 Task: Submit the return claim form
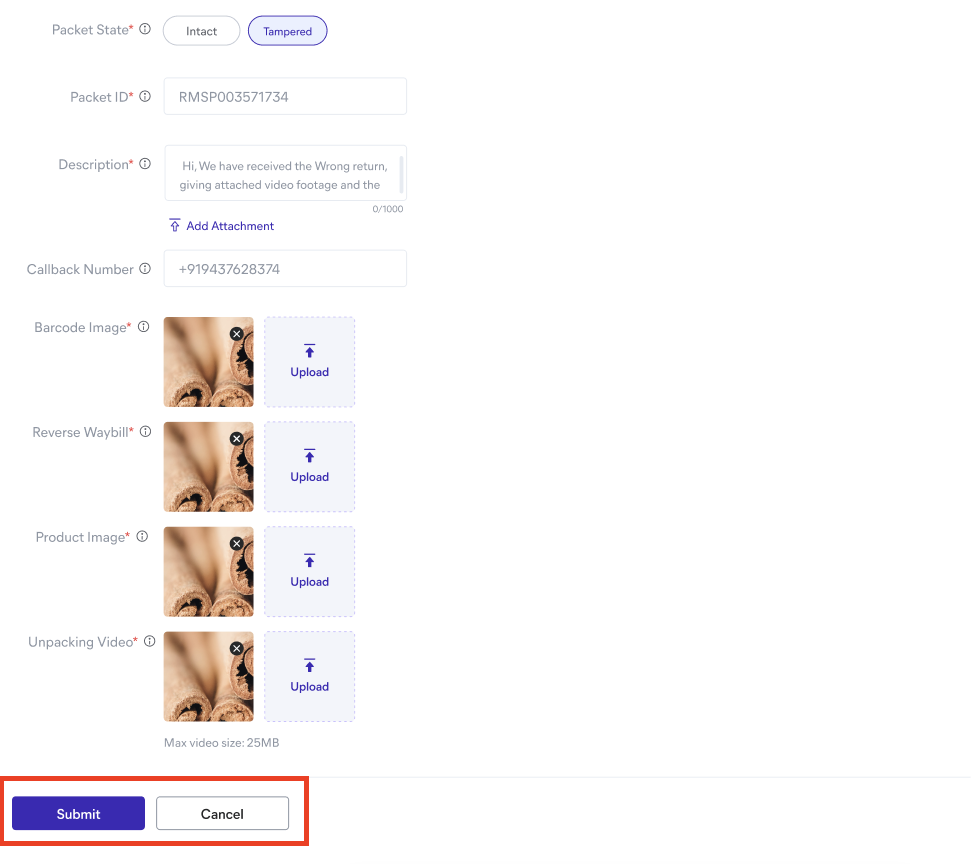click(78, 814)
